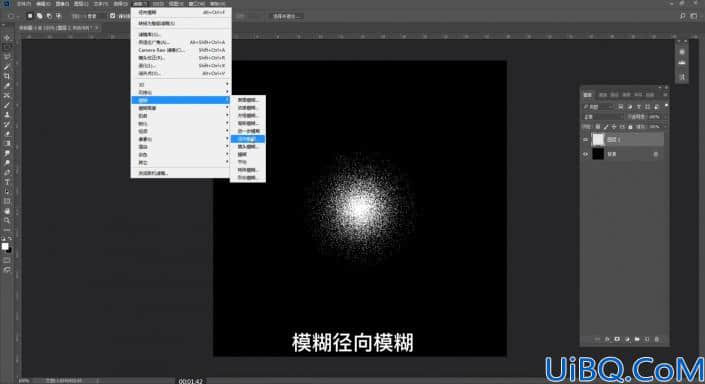The height and width of the screenshot is (384, 705).
Task: Choose 径向模糊 (Radial Blur) in submenu
Action: pos(248,139)
